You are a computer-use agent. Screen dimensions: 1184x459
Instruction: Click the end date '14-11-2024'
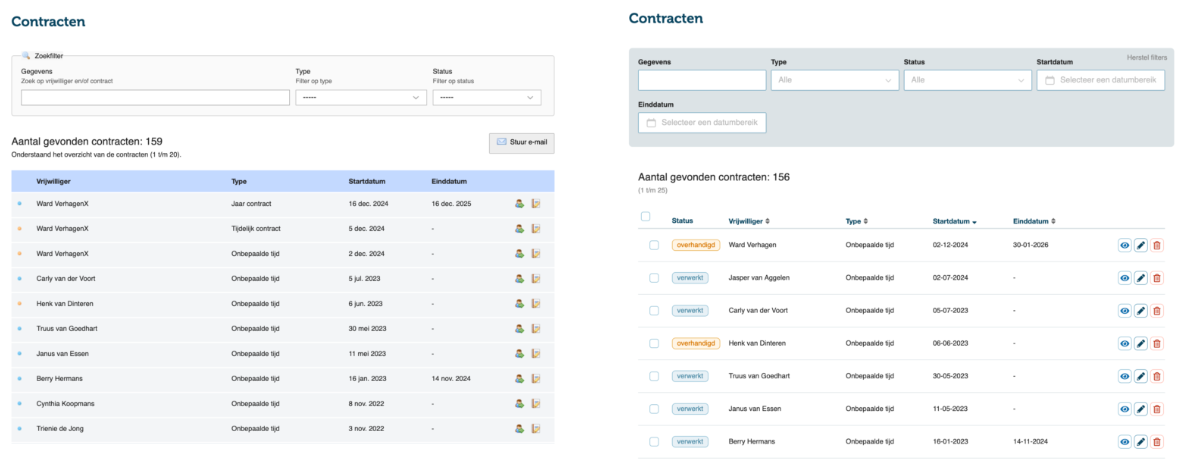click(x=1031, y=442)
